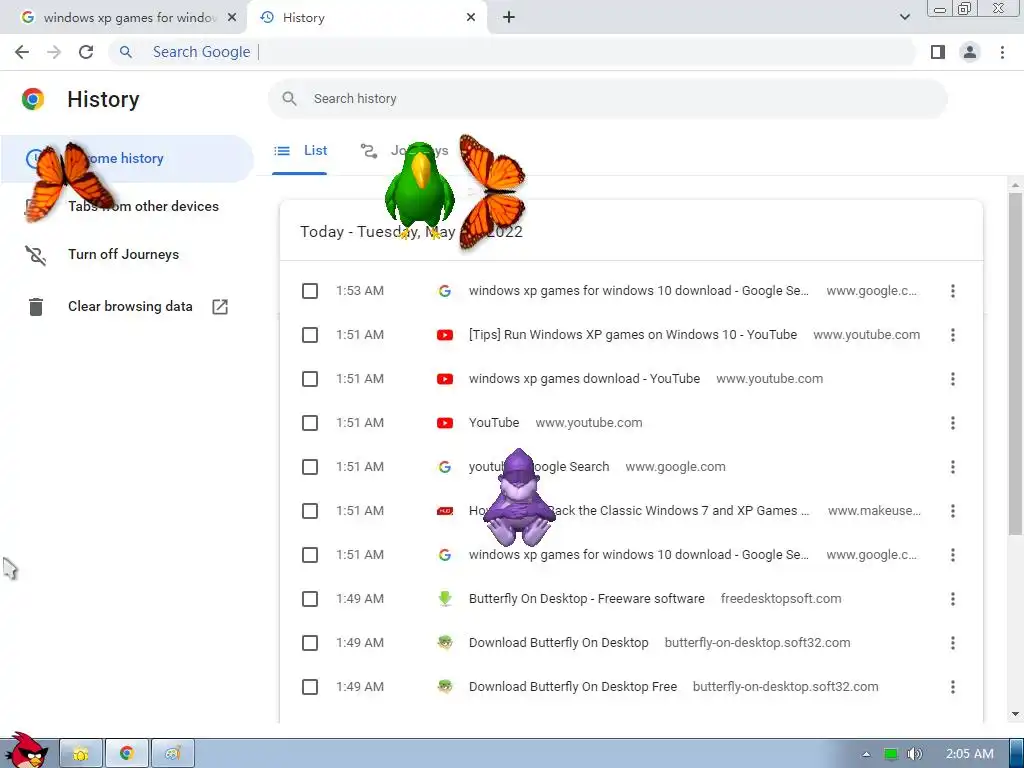The width and height of the screenshot is (1024, 768).
Task: Open a new tab with plus button
Action: [509, 18]
